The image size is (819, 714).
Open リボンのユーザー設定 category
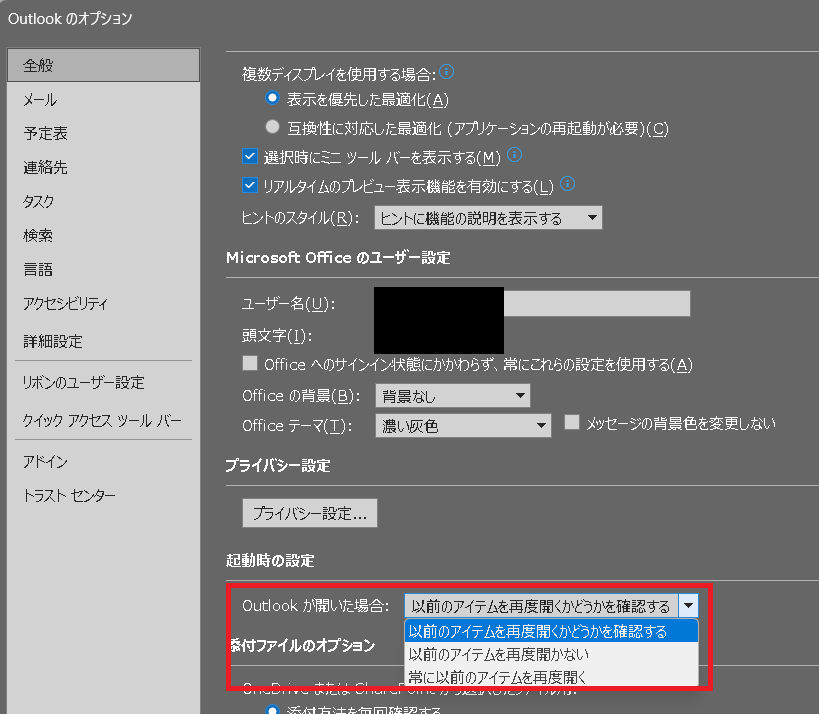pyautogui.click(x=103, y=382)
